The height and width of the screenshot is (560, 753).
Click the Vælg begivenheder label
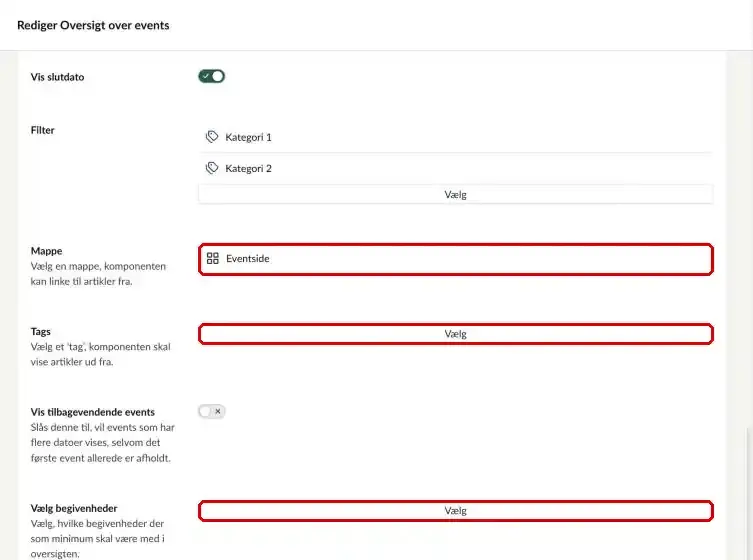coord(73,508)
